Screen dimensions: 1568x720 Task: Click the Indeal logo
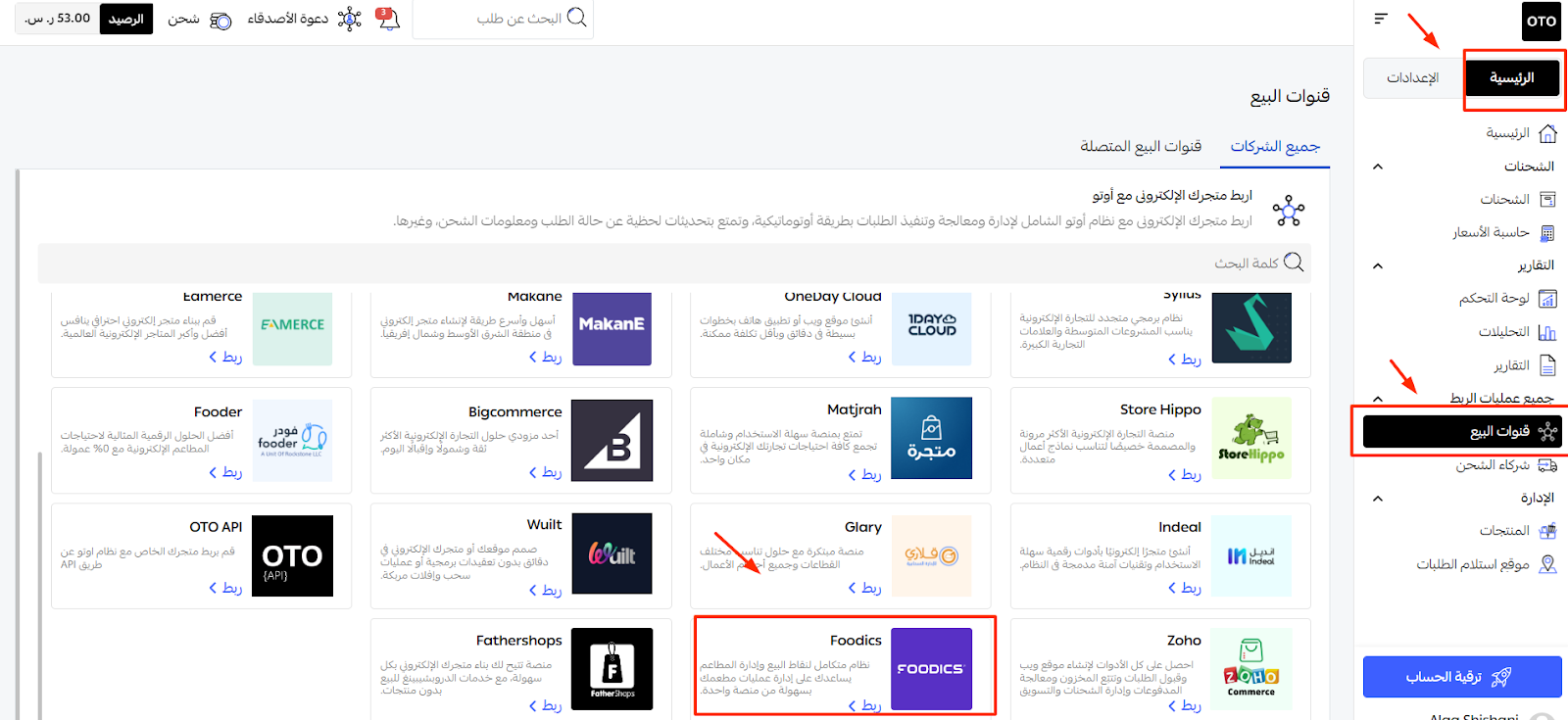(1251, 555)
